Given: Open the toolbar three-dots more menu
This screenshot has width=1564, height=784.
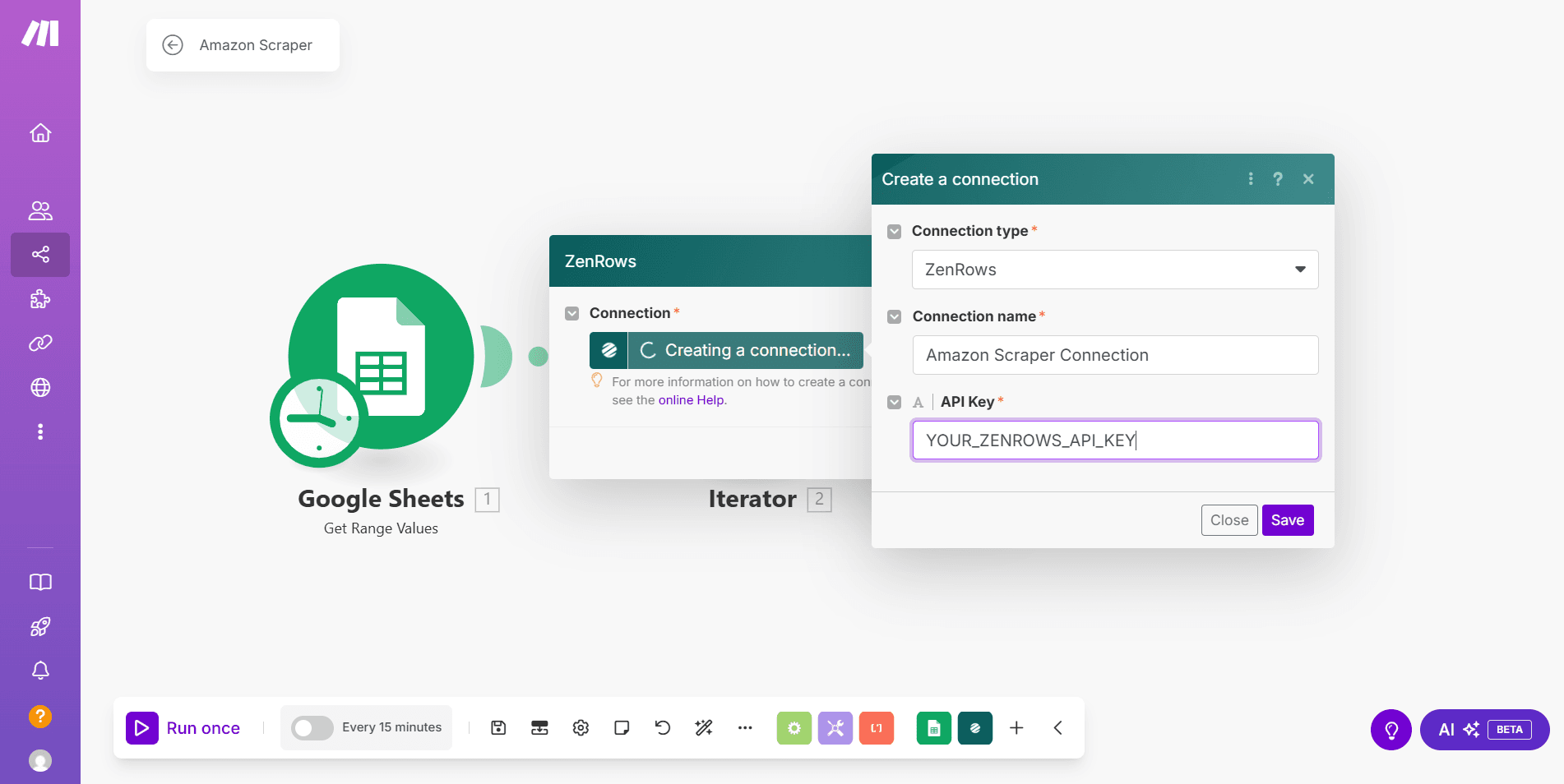Looking at the screenshot, I should [745, 728].
